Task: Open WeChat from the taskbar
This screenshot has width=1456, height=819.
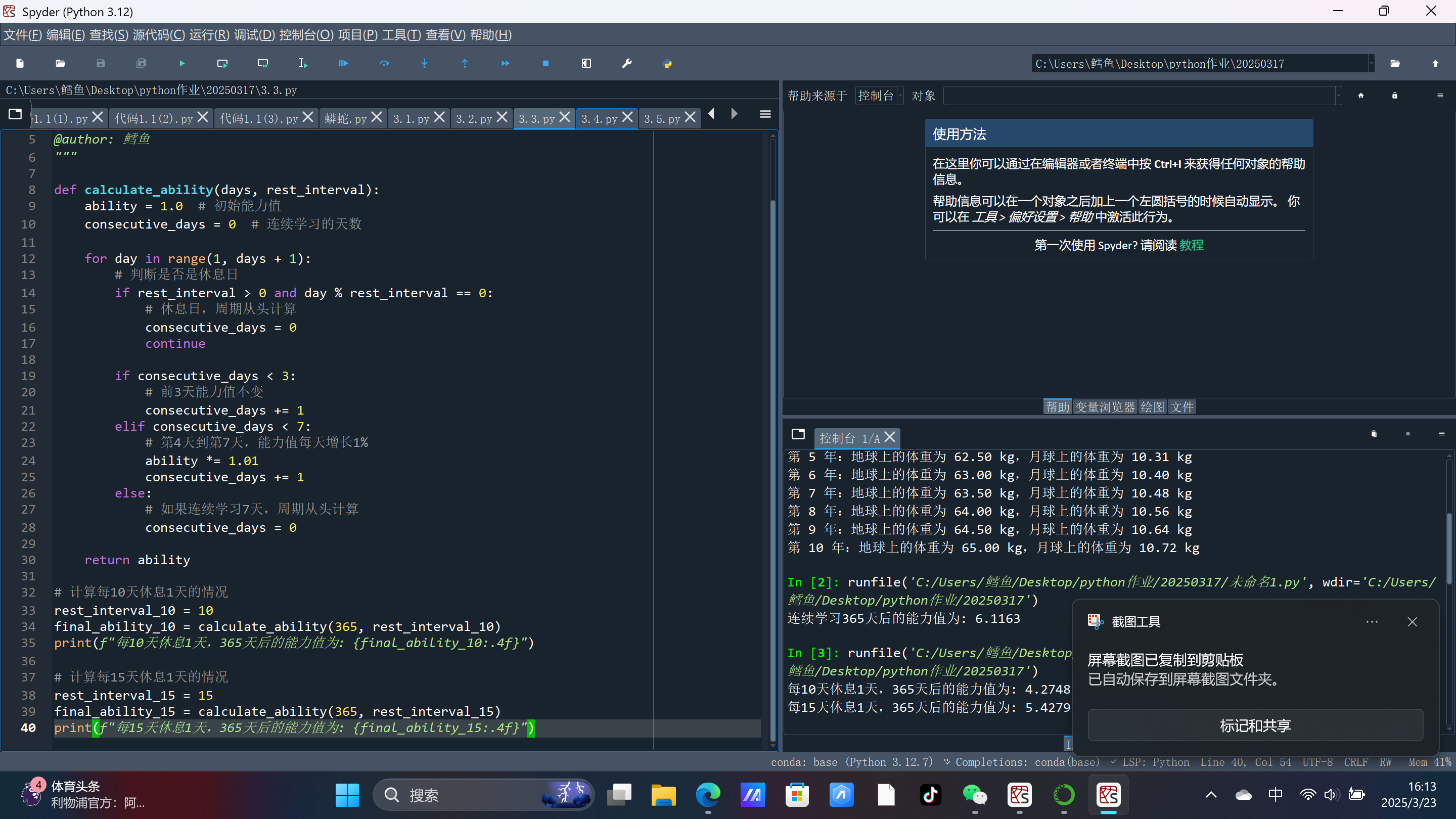Action: (975, 795)
